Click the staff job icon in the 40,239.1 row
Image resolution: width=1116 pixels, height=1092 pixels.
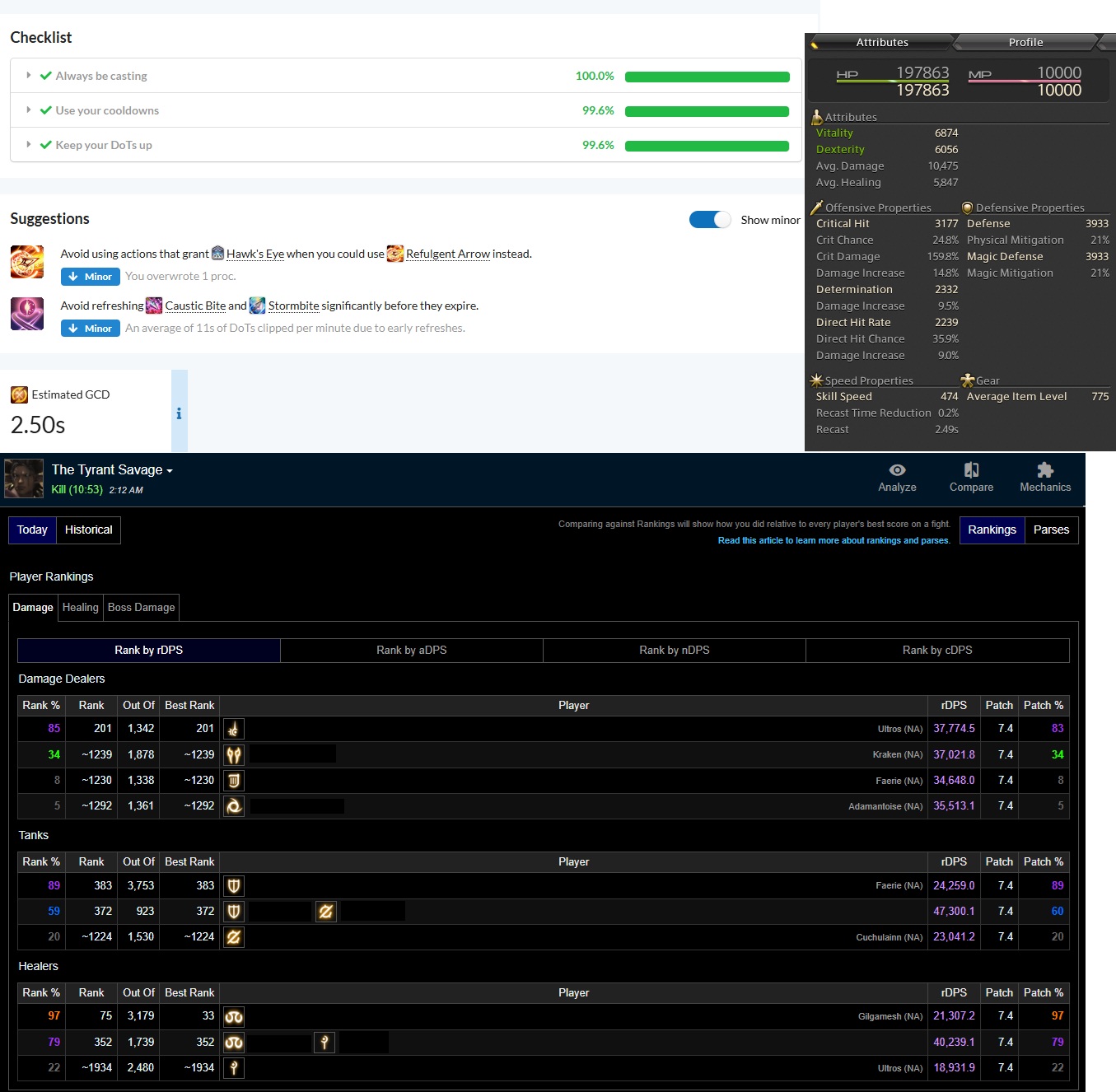point(325,1042)
